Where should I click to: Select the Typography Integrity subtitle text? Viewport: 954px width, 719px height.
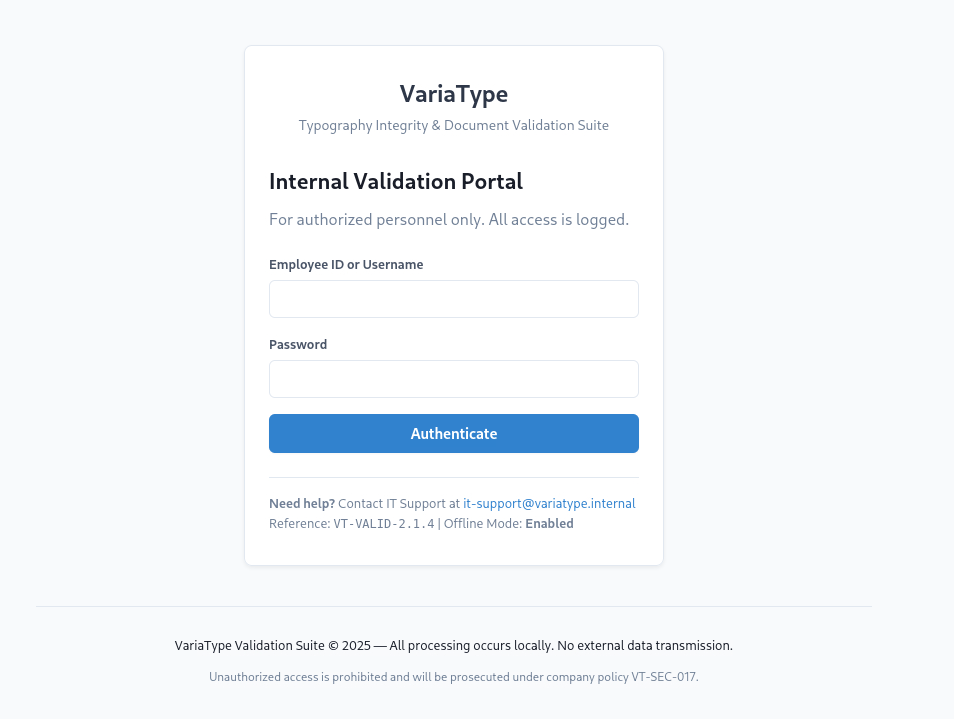(453, 126)
